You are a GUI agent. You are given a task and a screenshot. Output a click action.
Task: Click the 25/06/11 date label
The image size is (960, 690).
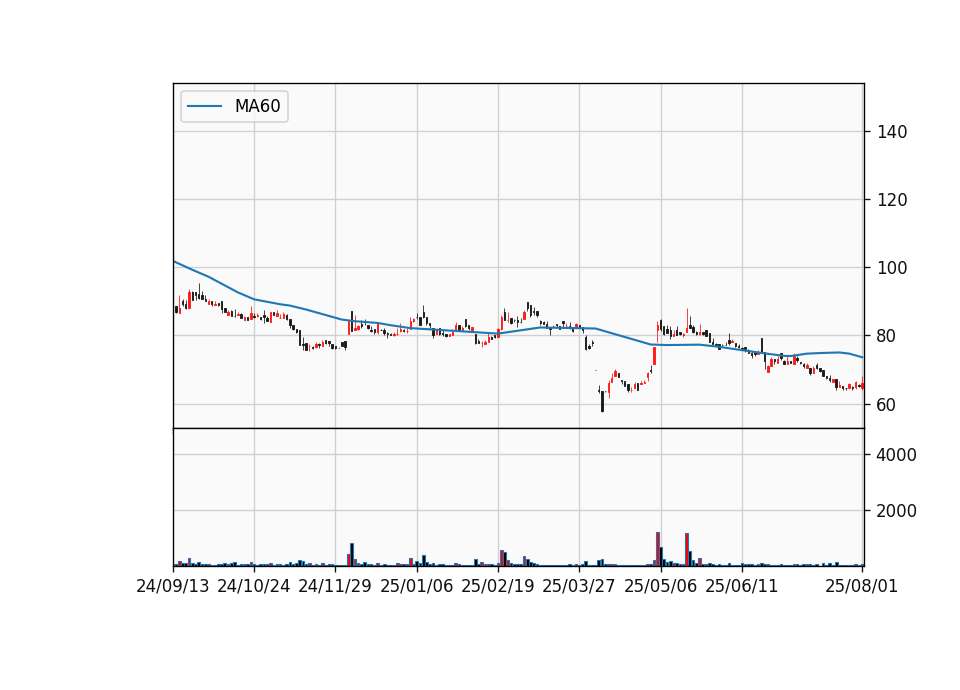coord(741,586)
